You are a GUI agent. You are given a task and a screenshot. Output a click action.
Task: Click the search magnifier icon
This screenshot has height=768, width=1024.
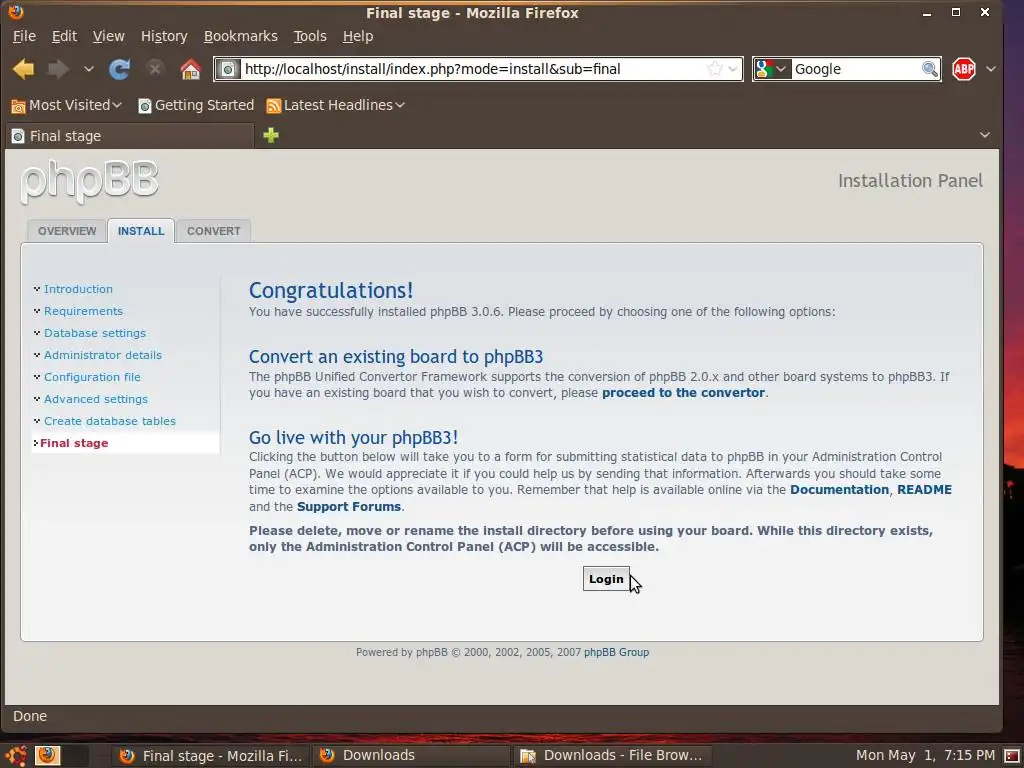coord(929,69)
